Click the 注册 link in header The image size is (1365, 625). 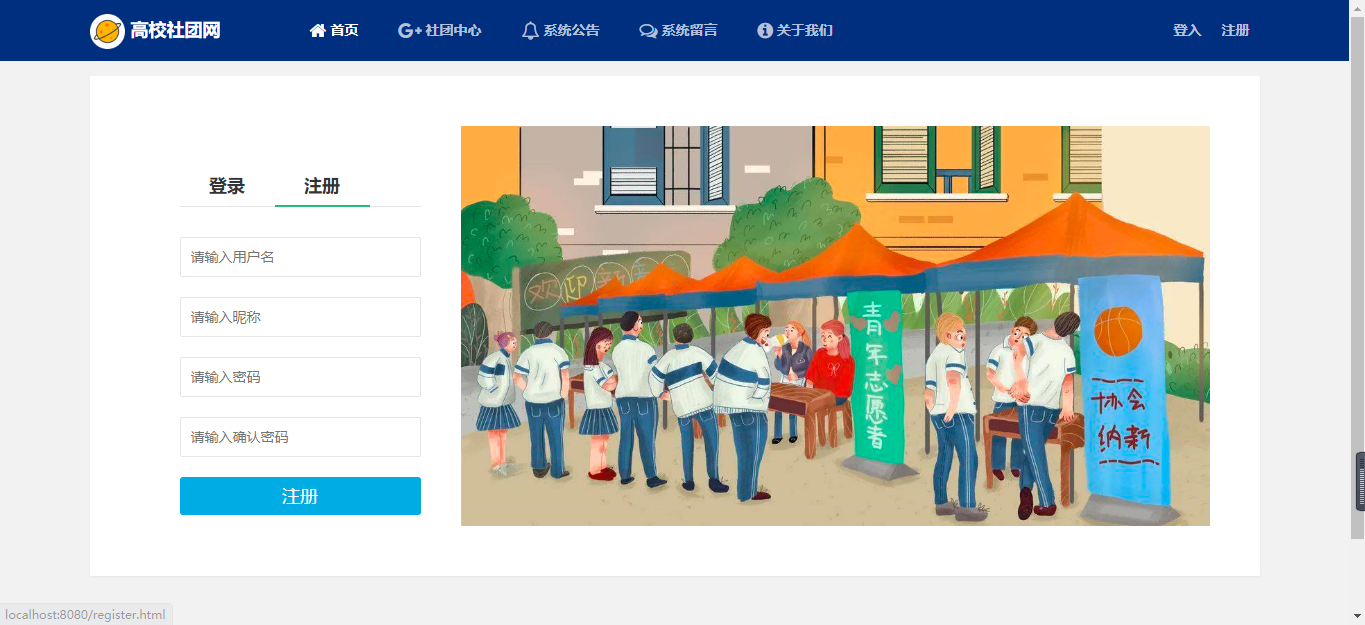[x=1235, y=31]
